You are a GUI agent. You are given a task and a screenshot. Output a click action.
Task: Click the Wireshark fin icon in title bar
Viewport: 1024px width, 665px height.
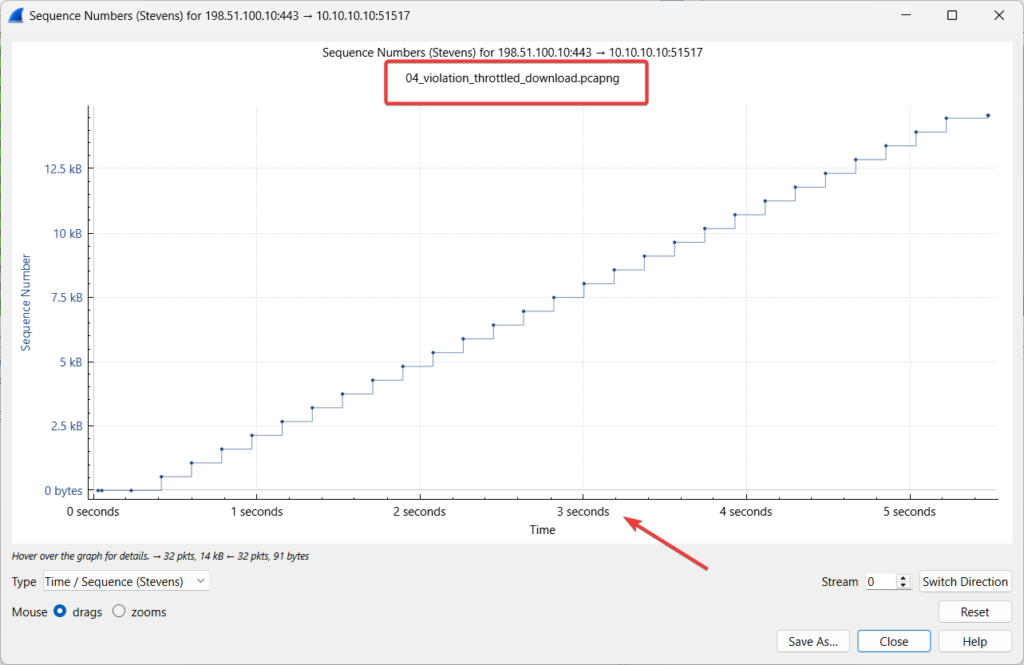15,16
